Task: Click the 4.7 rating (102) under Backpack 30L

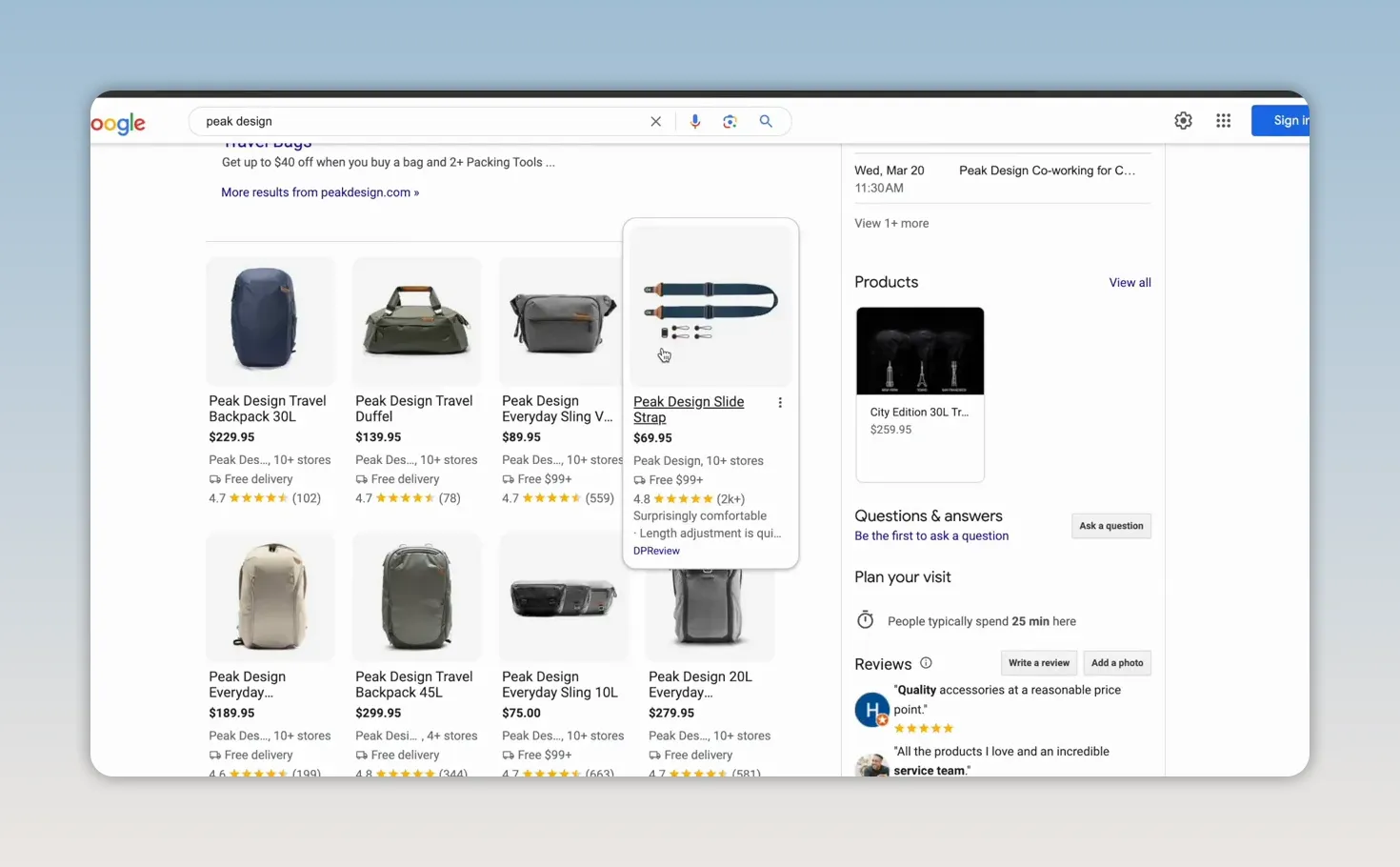Action: coord(265,498)
